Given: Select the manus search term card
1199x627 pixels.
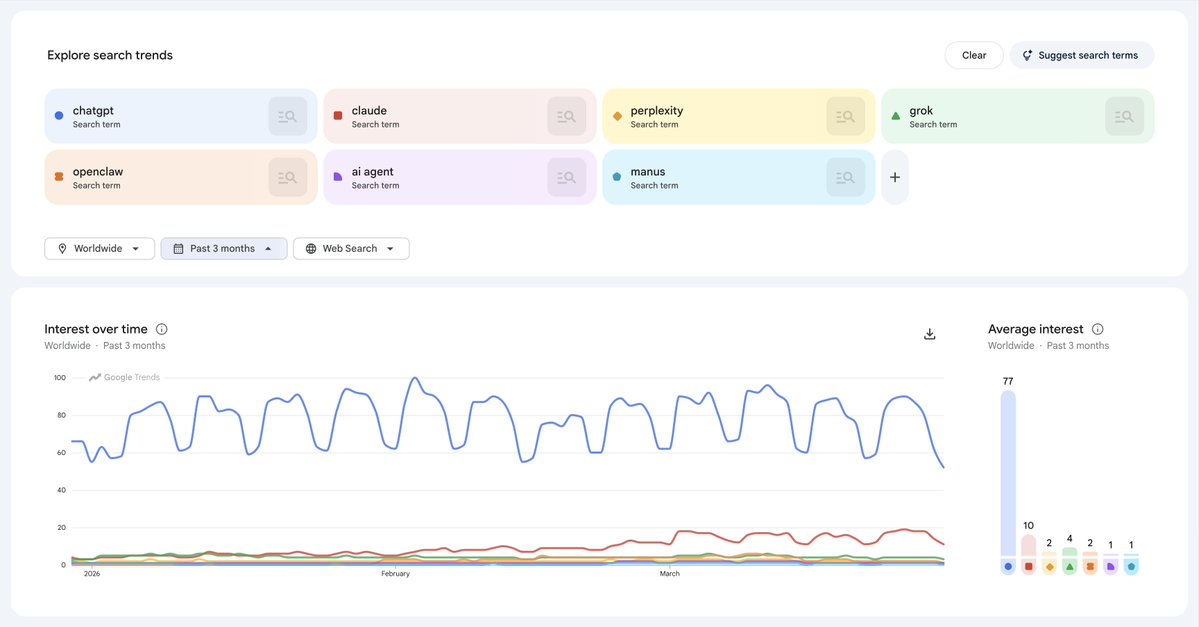Looking at the screenshot, I should 739,177.
